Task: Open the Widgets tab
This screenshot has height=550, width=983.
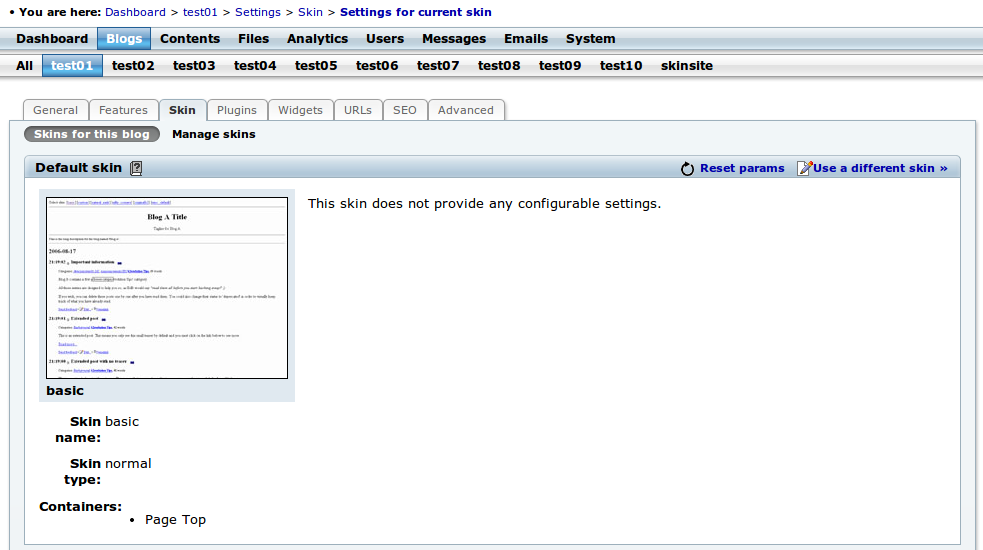Action: [300, 110]
